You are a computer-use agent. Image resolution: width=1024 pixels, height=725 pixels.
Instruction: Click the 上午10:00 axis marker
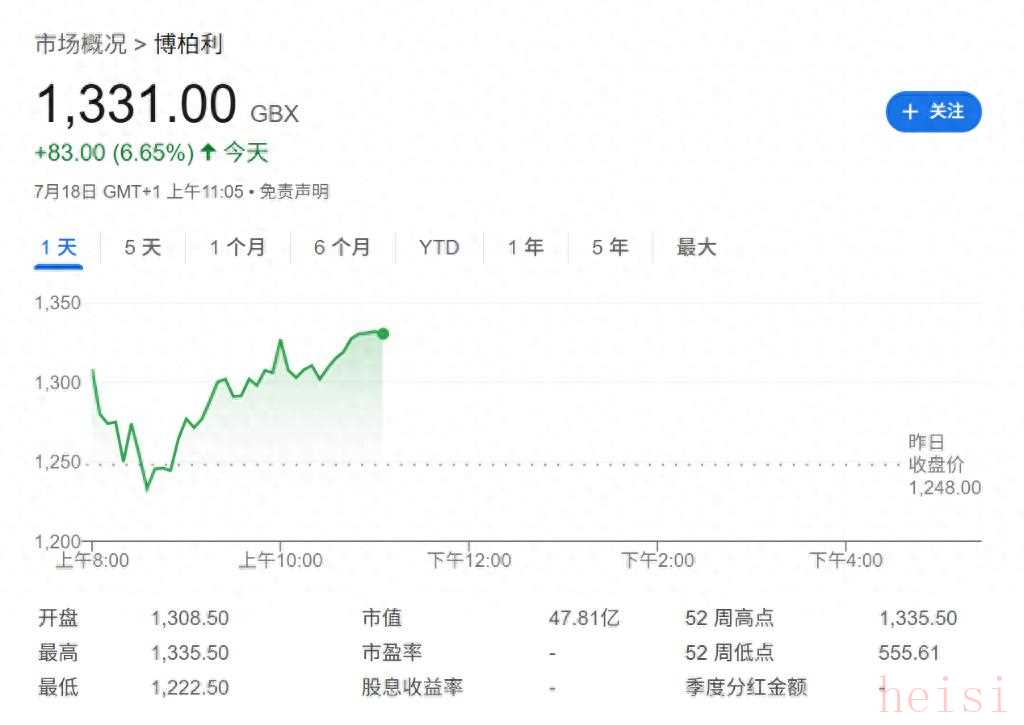pos(281,560)
